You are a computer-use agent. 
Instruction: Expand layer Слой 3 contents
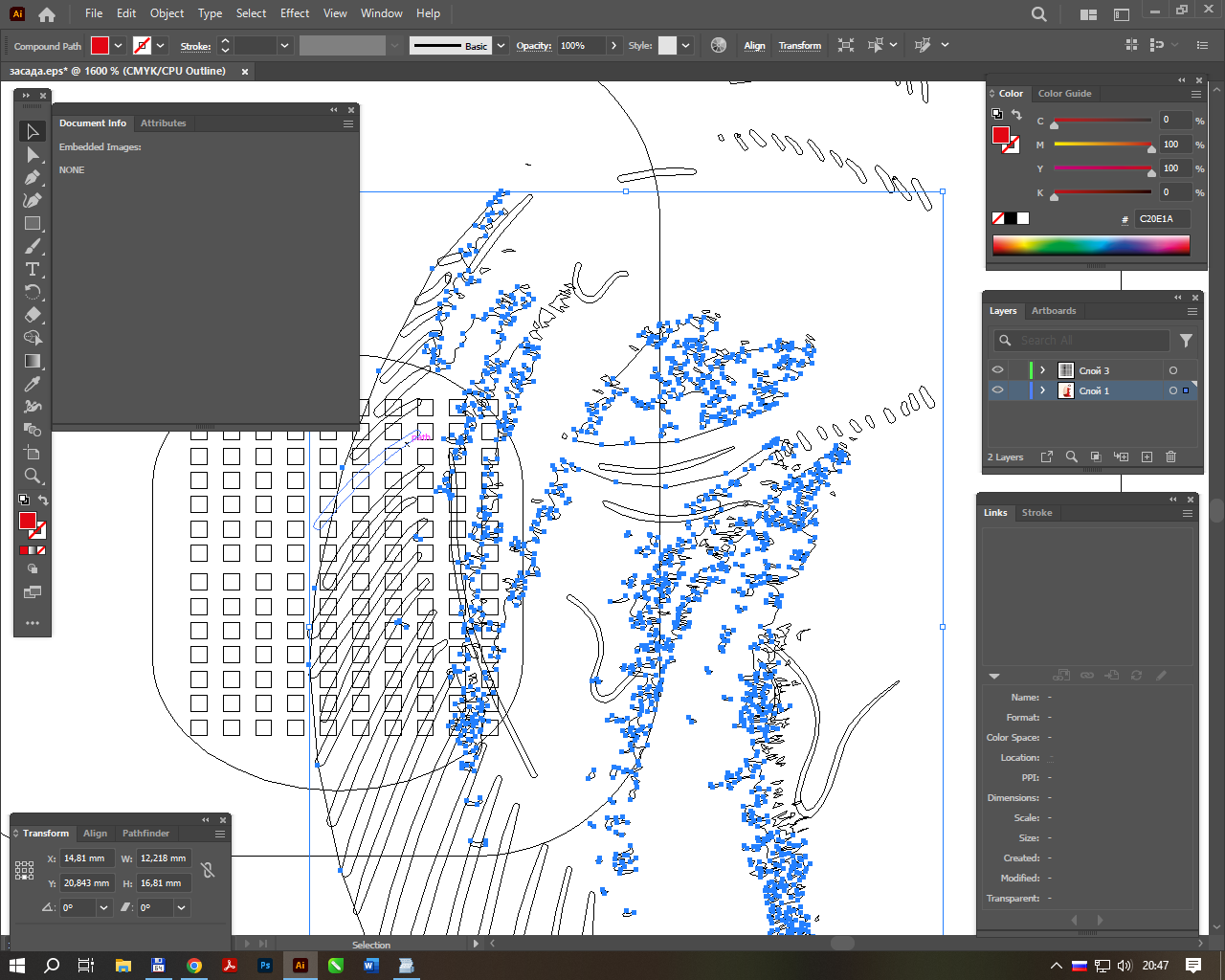point(1042,370)
